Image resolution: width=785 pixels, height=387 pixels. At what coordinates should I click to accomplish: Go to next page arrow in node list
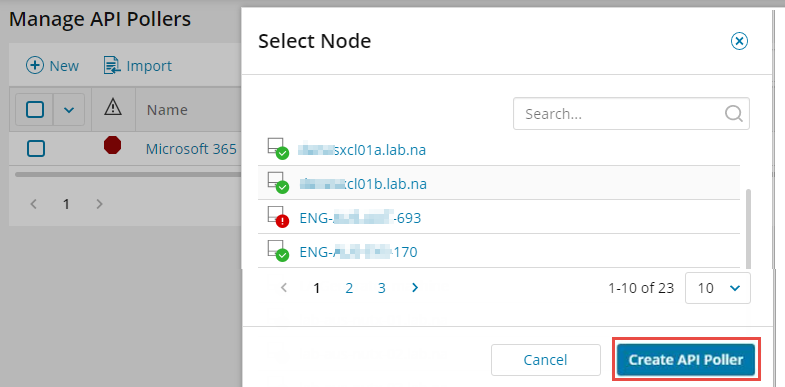point(415,287)
